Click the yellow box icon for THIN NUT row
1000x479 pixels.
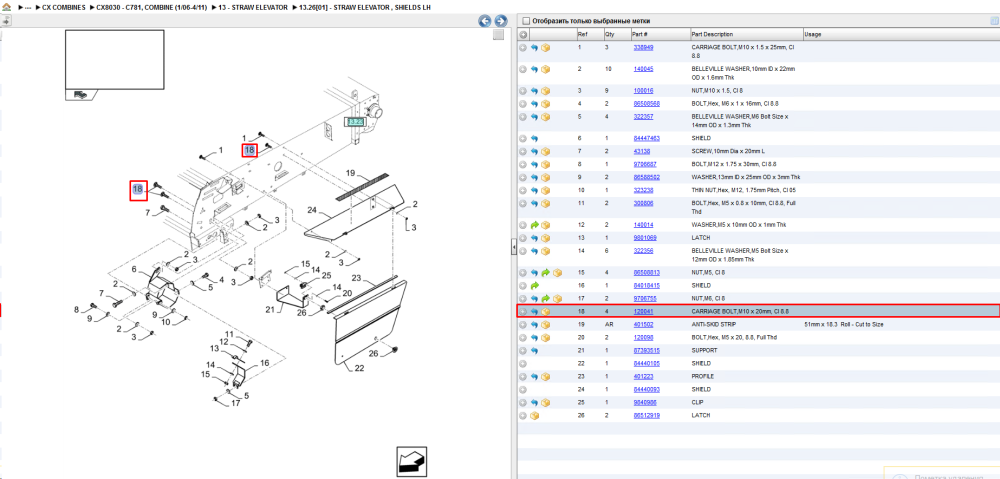[x=546, y=191]
